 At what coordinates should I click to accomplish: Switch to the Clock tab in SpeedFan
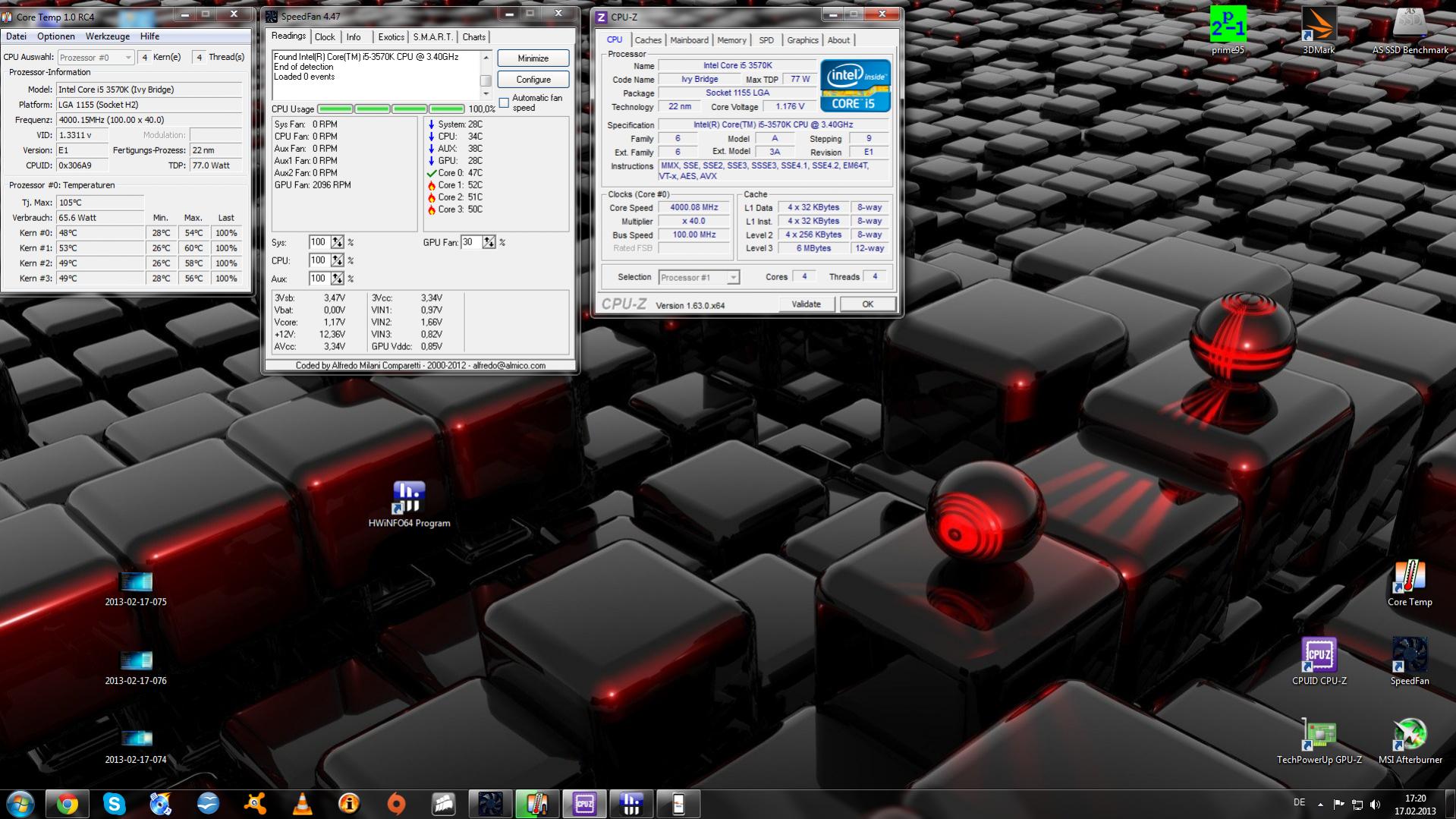pos(325,37)
